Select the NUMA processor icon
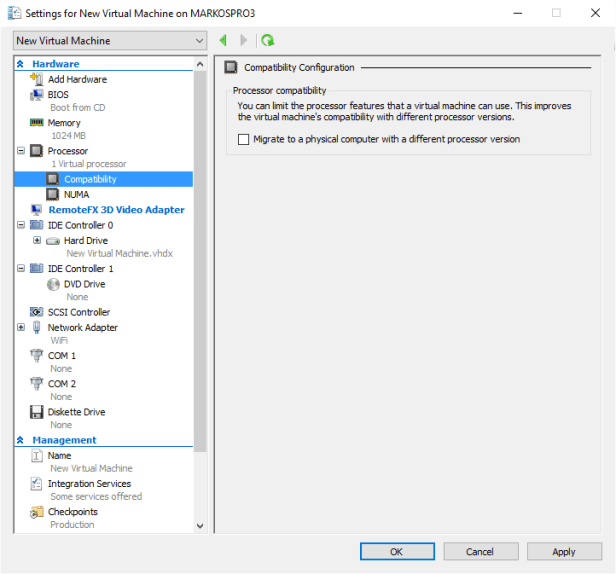The width and height of the screenshot is (616, 574). coord(53,194)
